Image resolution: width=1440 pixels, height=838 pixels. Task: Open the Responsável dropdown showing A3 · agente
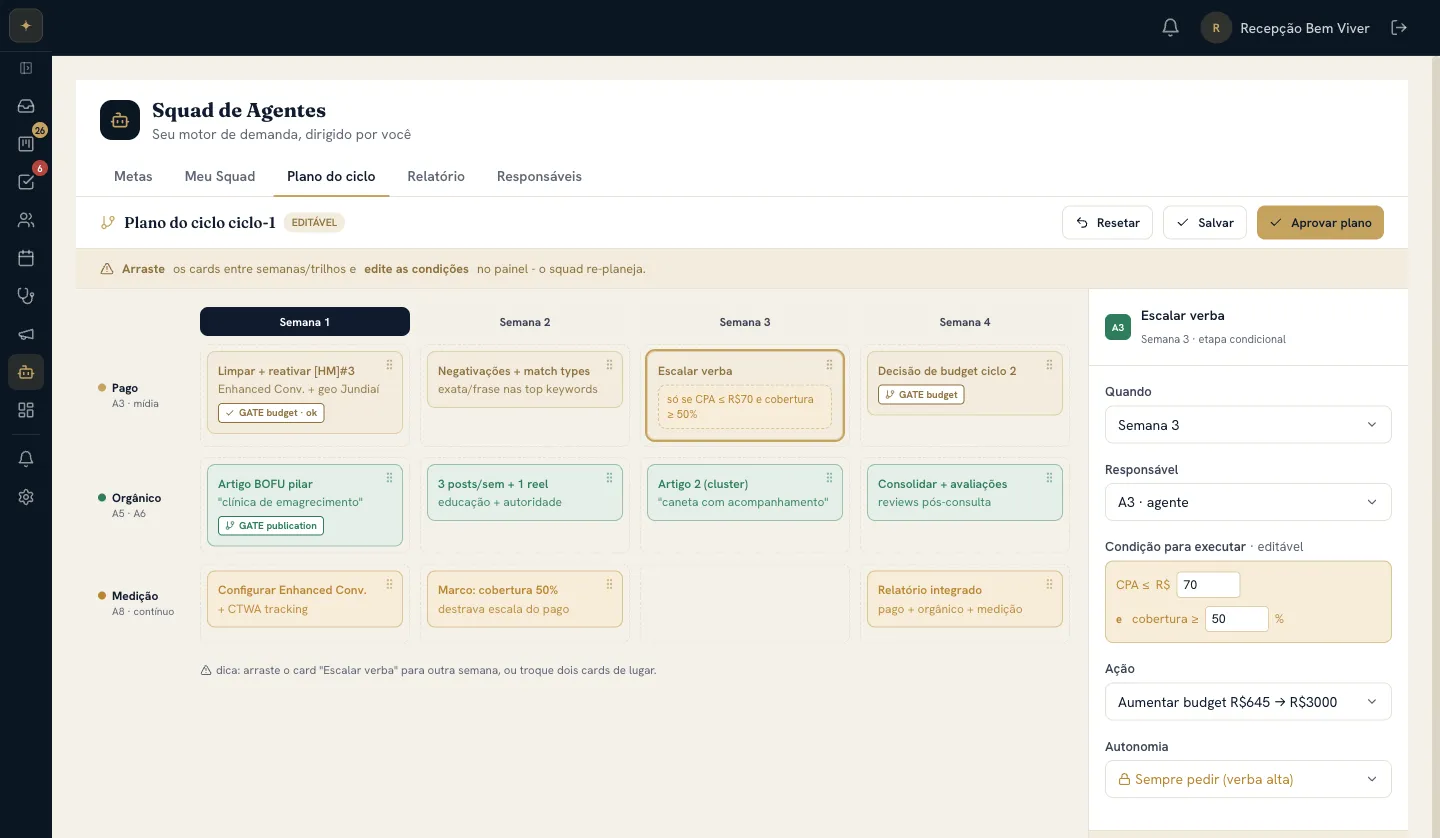tap(1248, 502)
